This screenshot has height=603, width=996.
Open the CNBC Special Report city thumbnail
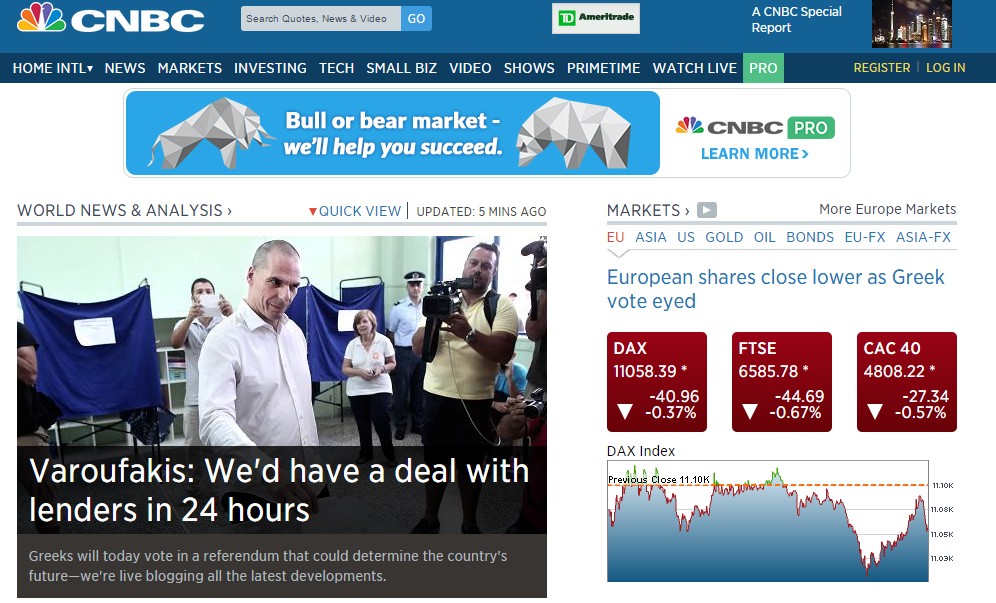click(912, 24)
